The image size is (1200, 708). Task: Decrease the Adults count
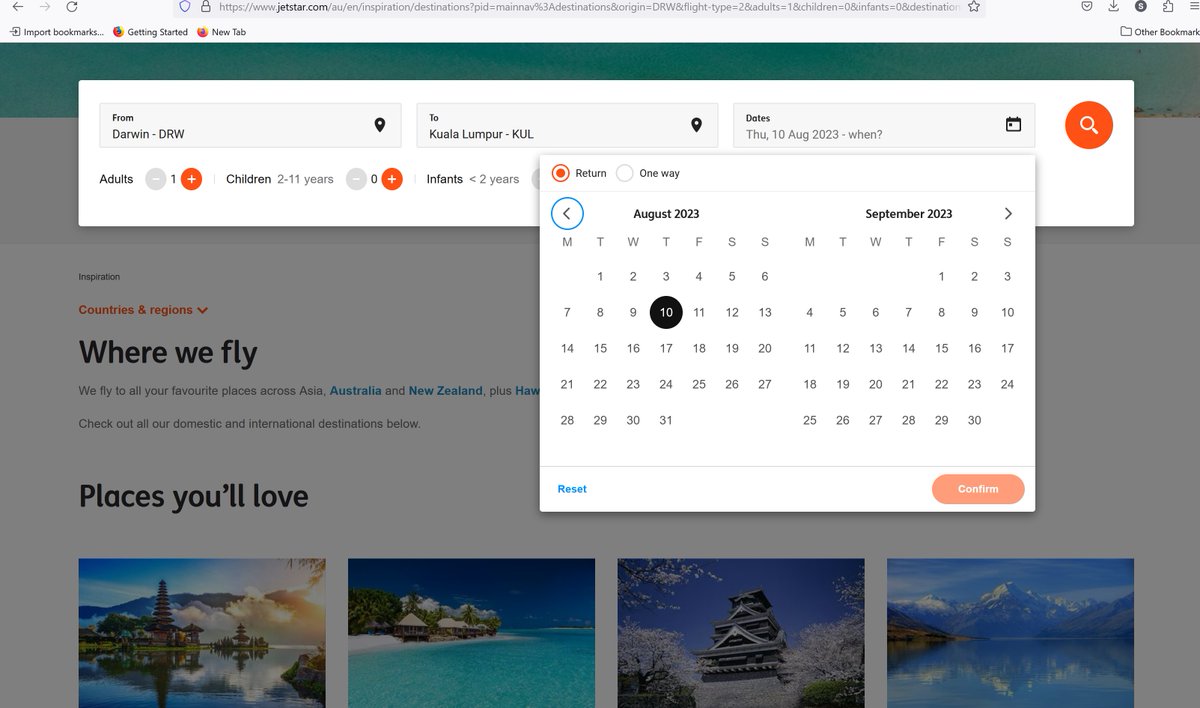pyautogui.click(x=156, y=179)
